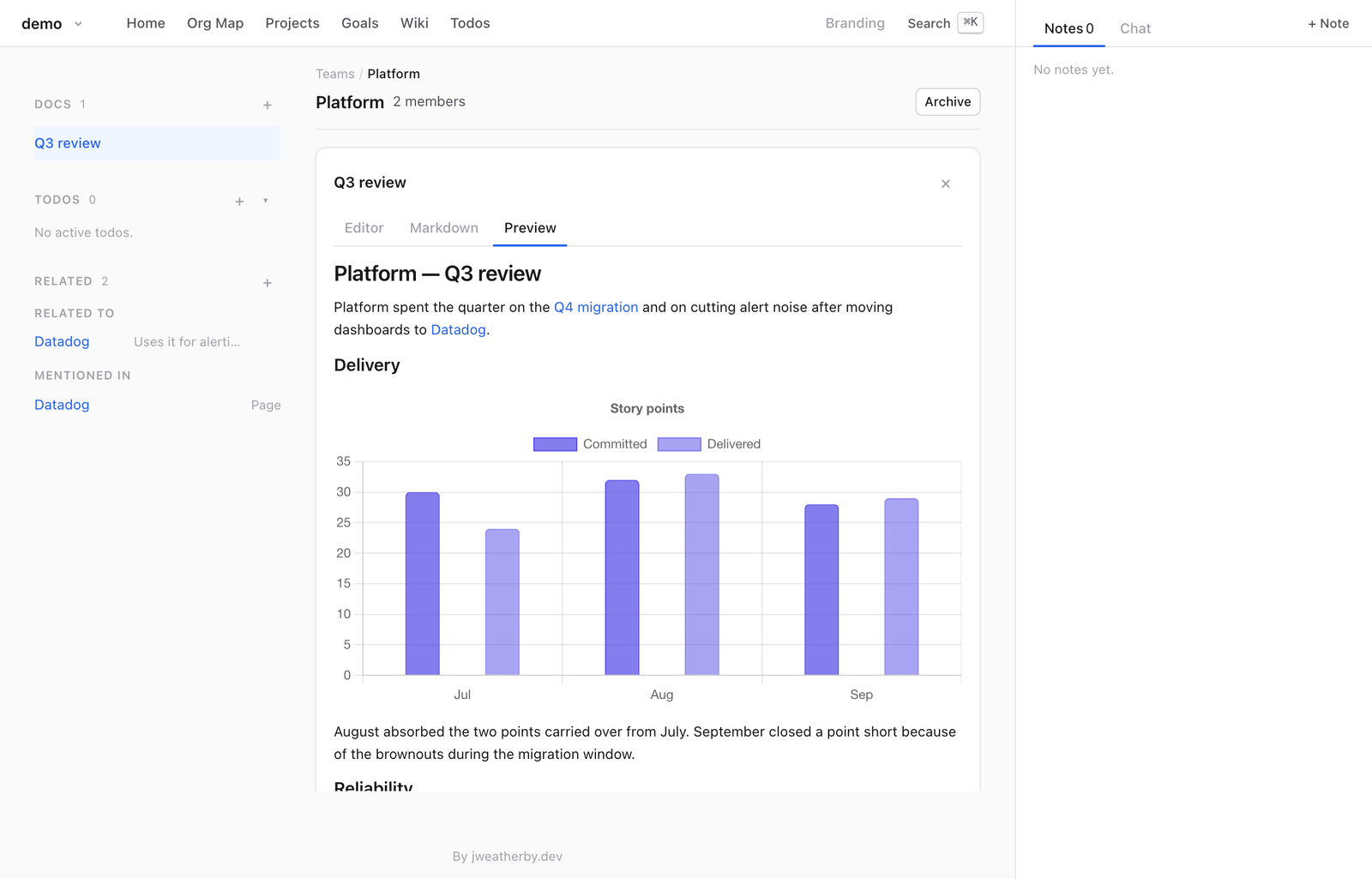The height and width of the screenshot is (879, 1372).
Task: Open Projects in navigation bar
Action: tap(292, 23)
